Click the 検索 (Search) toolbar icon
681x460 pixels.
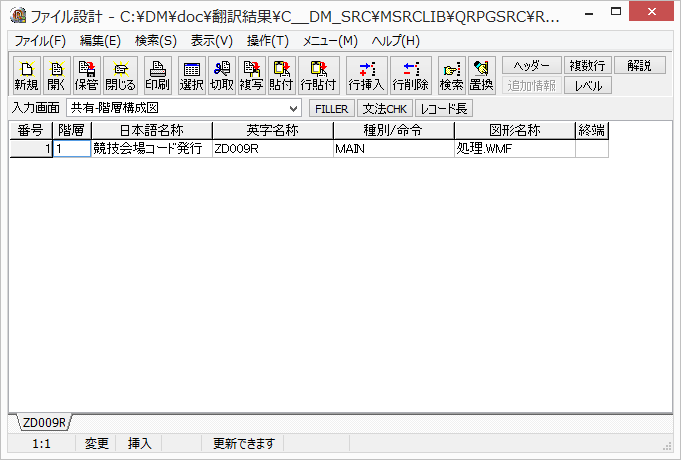(452, 75)
